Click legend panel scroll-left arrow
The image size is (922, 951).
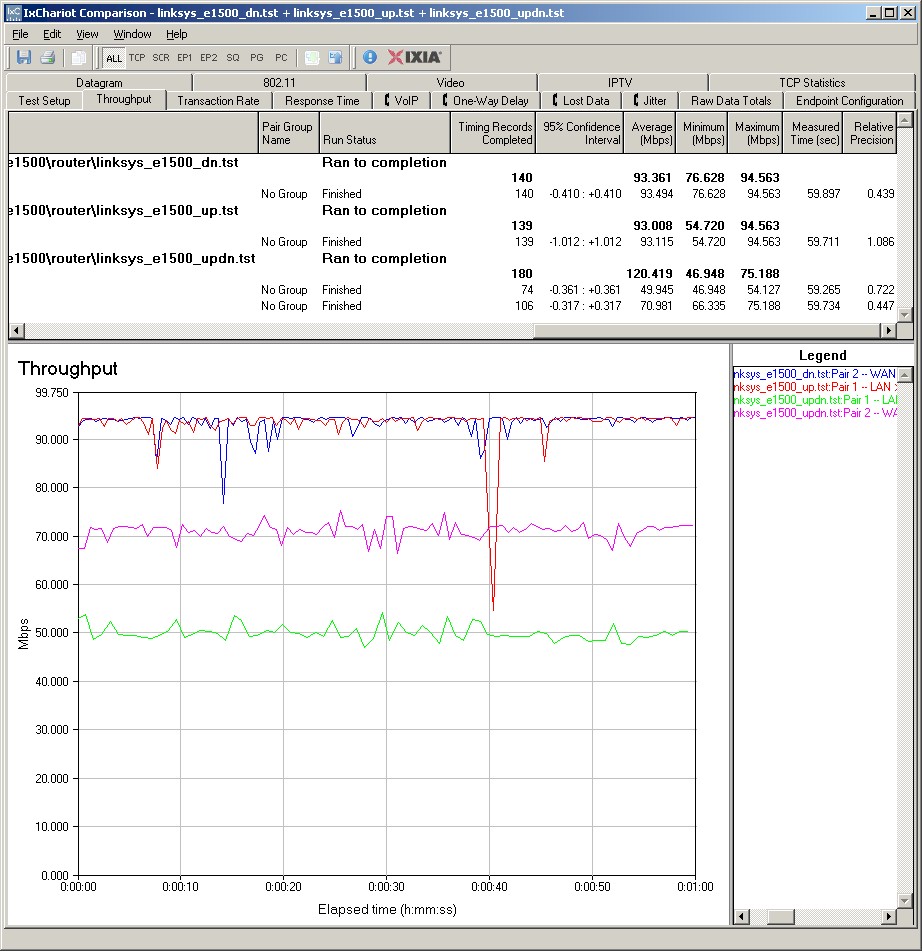[x=741, y=916]
